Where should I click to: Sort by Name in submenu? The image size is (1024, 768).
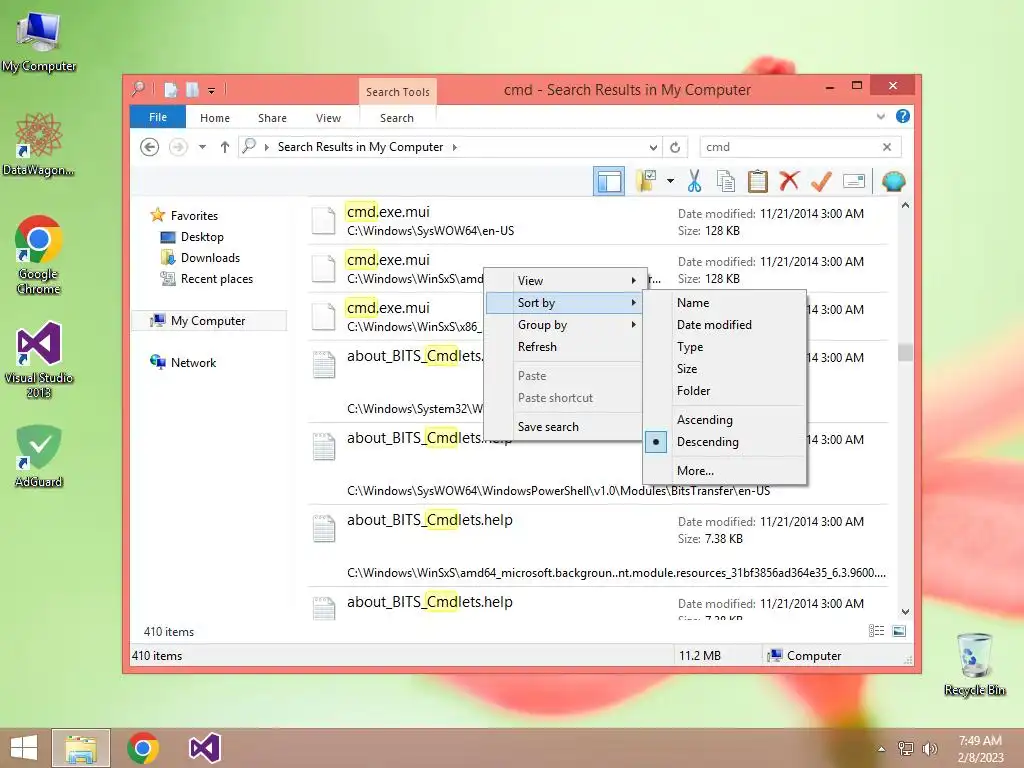(725, 302)
